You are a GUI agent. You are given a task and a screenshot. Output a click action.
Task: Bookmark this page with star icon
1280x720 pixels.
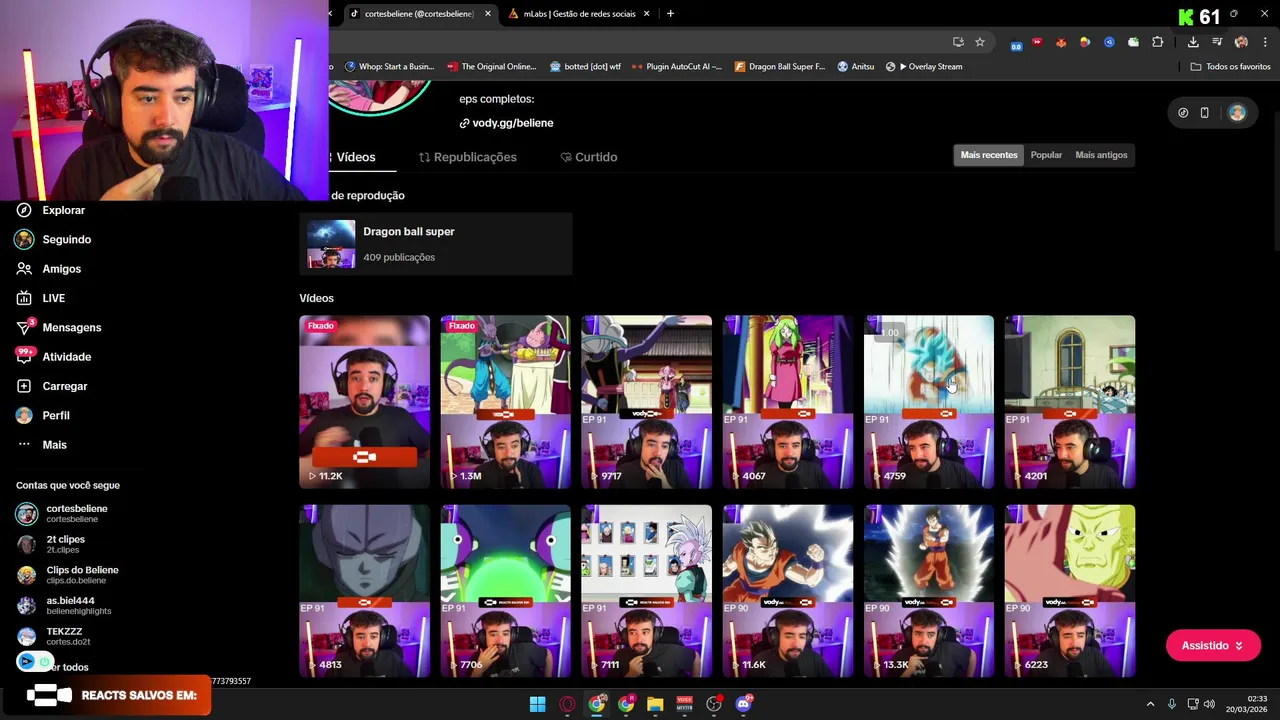click(980, 42)
